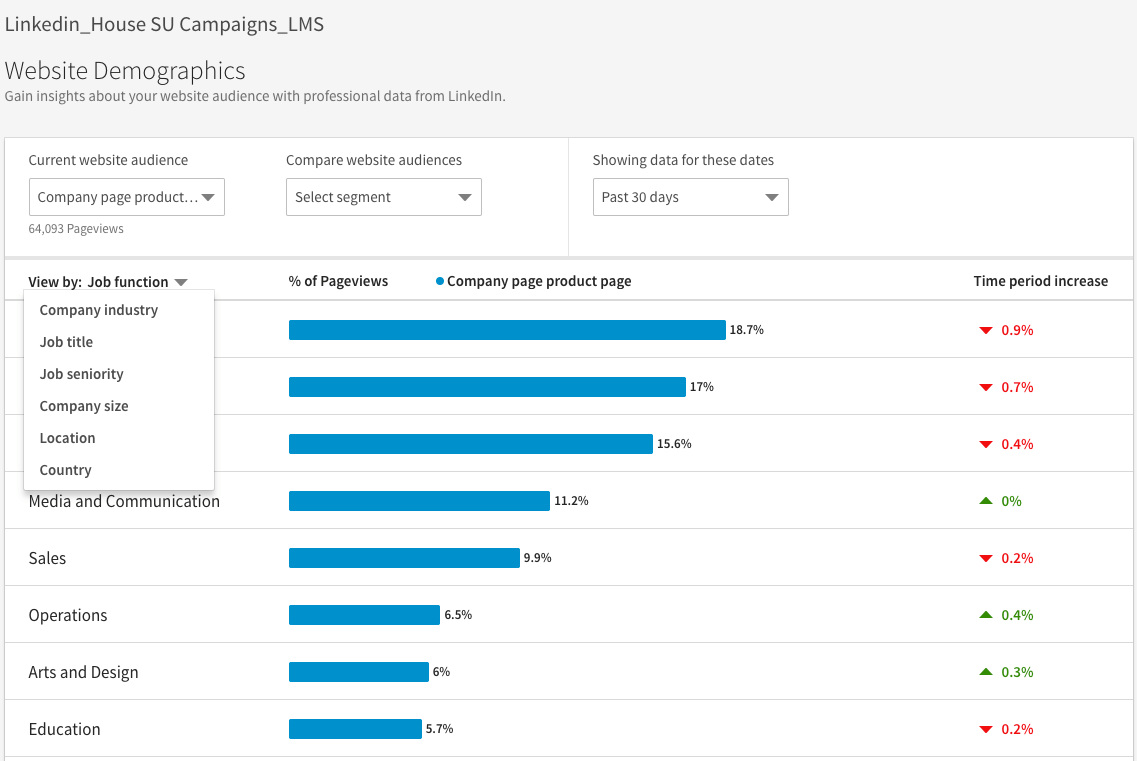Pick Company size from the dropdown list
The width and height of the screenshot is (1137, 761).
click(x=84, y=406)
